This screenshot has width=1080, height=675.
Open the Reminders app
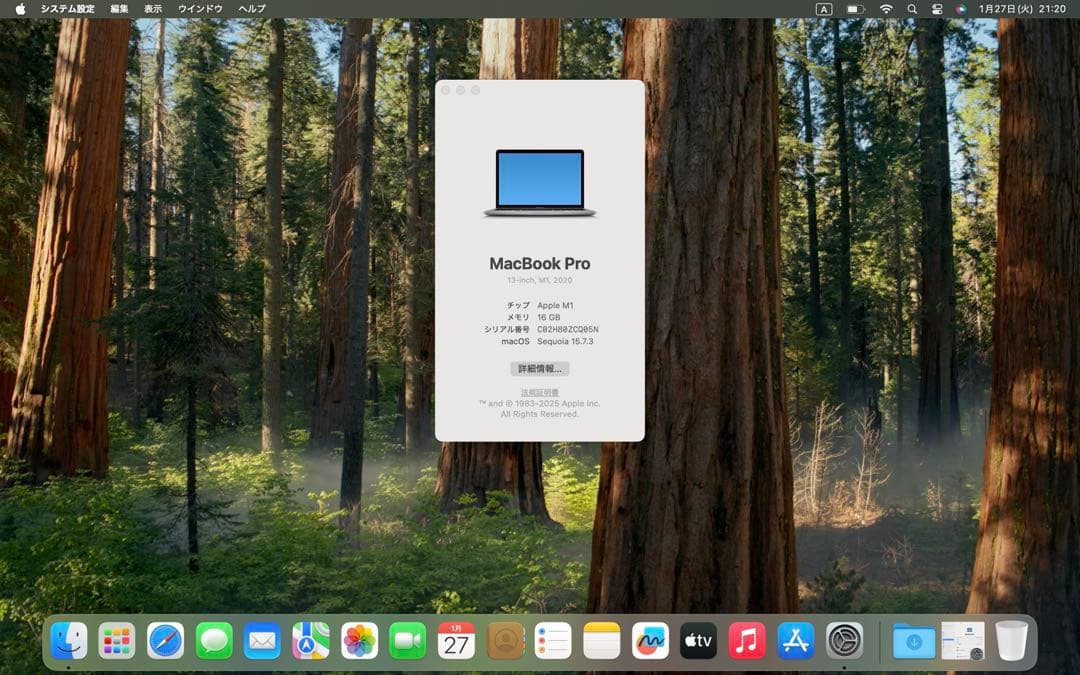click(x=552, y=640)
